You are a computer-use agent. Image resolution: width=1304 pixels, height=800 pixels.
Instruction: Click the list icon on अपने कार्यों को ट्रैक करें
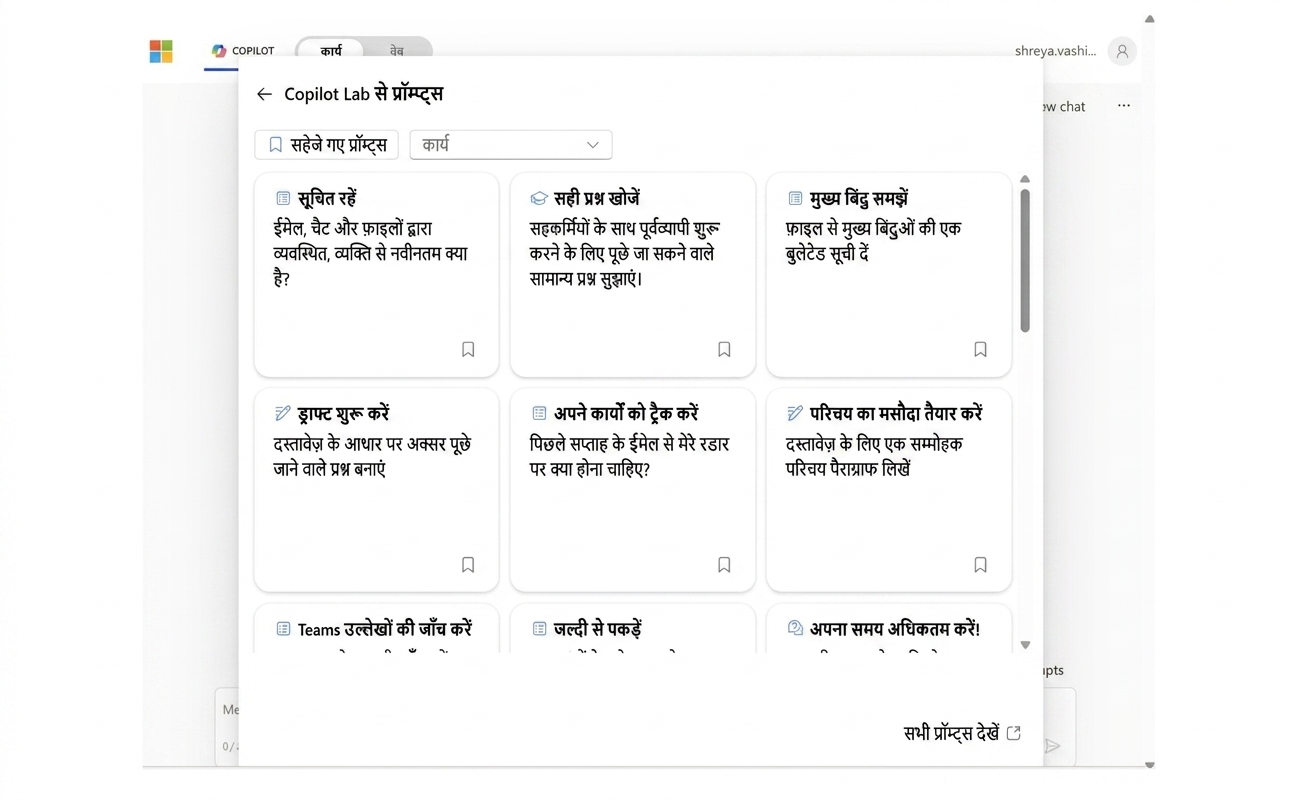click(x=539, y=413)
